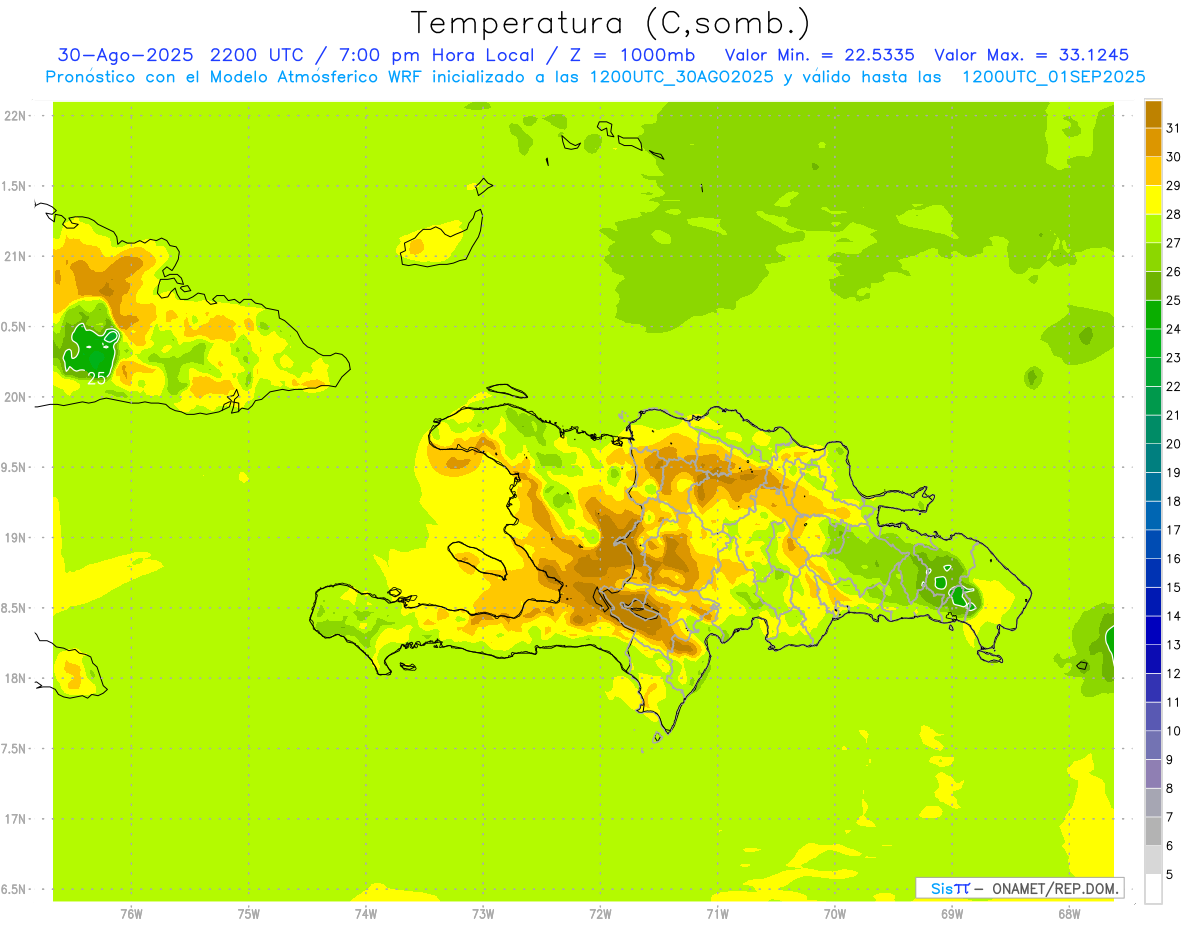
Task: Click the gray legend swatch between 6 and 7
Action: tap(1153, 831)
